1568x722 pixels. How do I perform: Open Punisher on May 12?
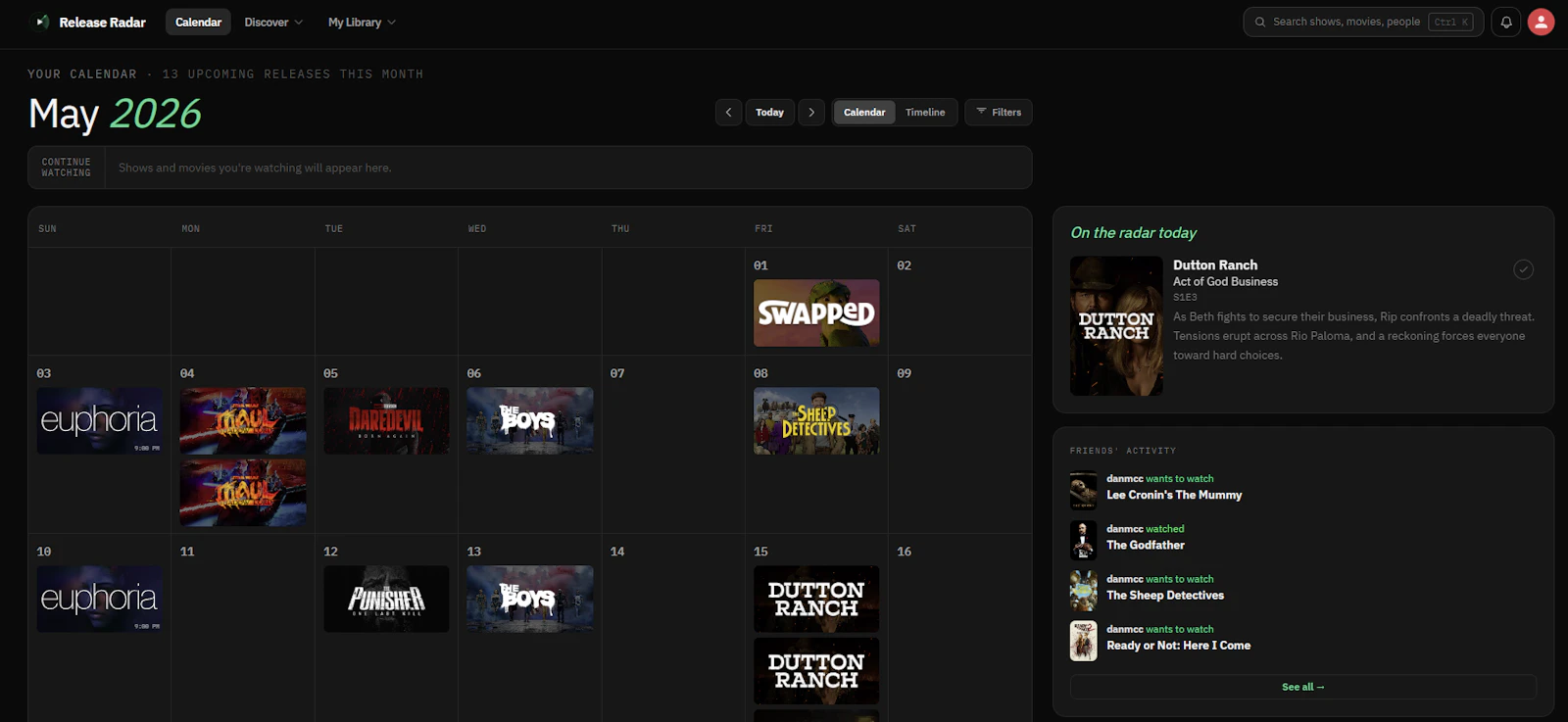tap(386, 599)
